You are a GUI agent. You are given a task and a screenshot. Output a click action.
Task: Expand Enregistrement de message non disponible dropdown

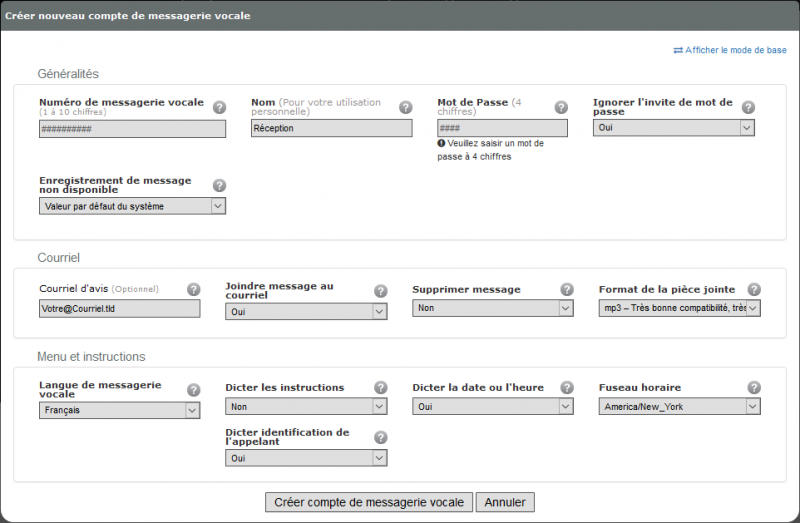click(x=132, y=206)
